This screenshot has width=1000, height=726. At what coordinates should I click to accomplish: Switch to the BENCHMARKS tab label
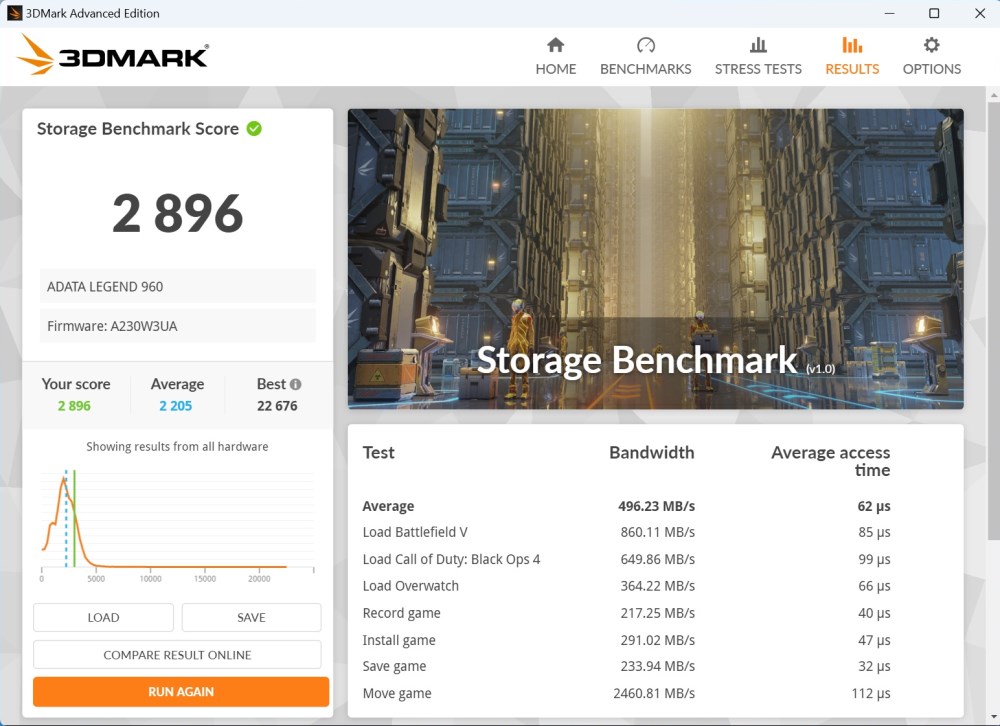click(645, 69)
